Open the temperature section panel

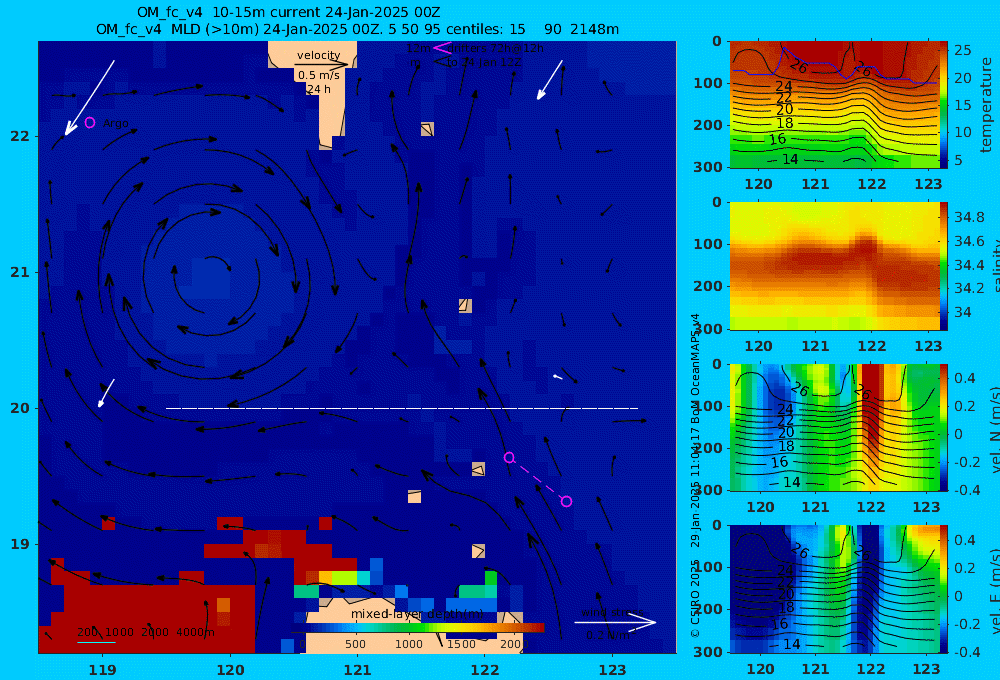(x=835, y=105)
